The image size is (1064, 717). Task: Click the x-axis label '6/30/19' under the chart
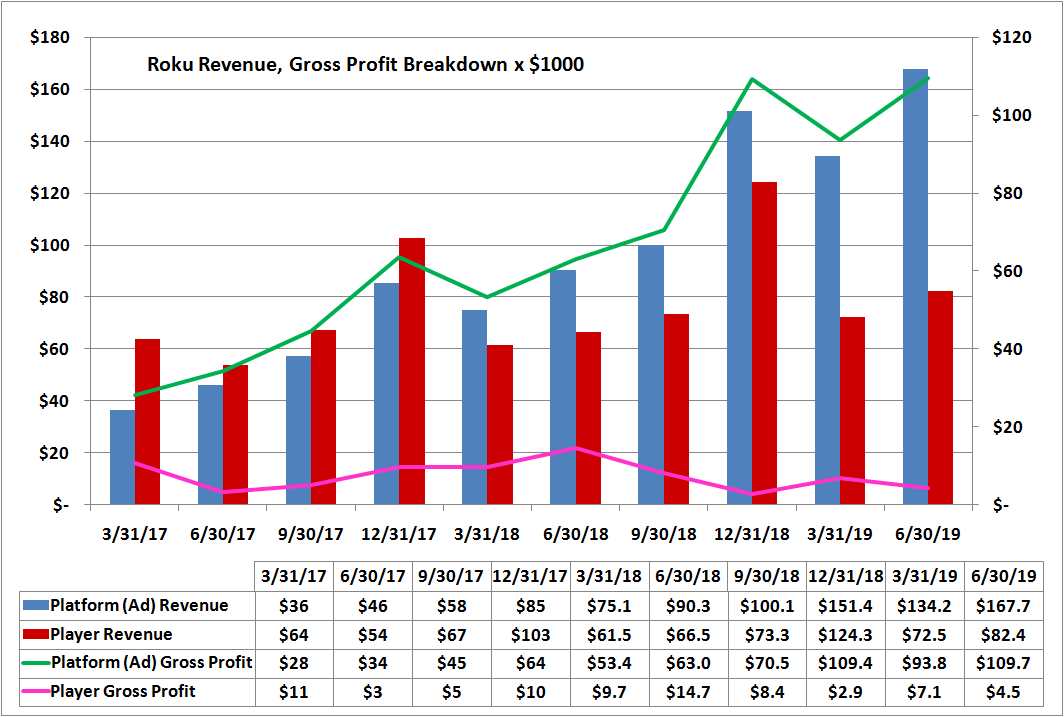(928, 534)
